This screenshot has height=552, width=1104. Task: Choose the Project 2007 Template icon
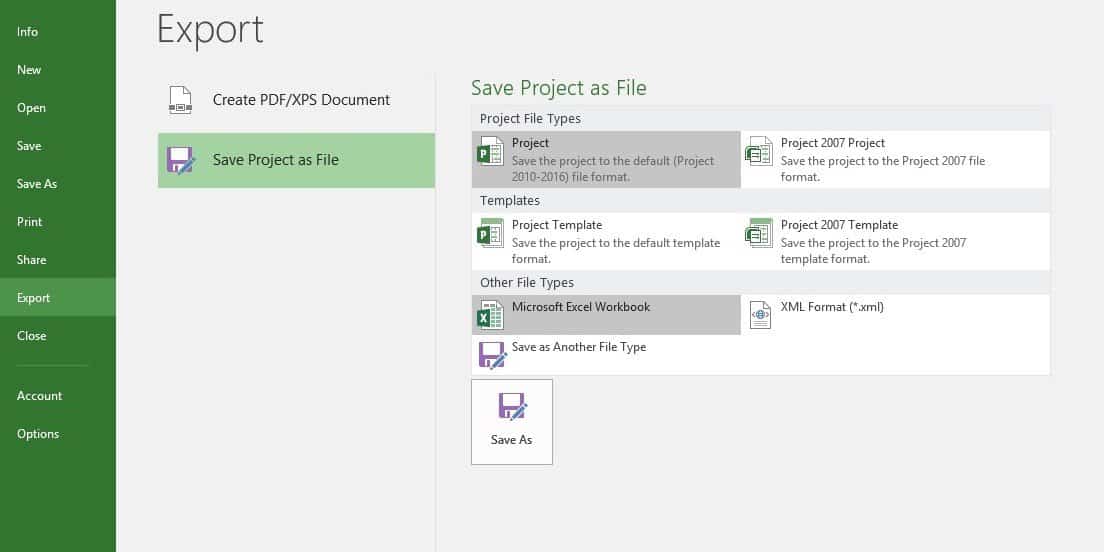tap(759, 234)
